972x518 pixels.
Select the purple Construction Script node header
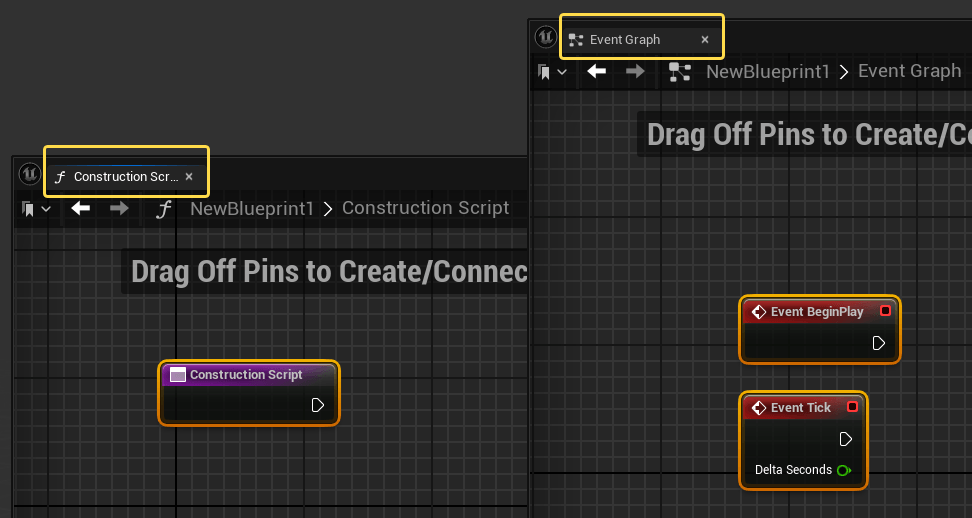[x=249, y=375]
